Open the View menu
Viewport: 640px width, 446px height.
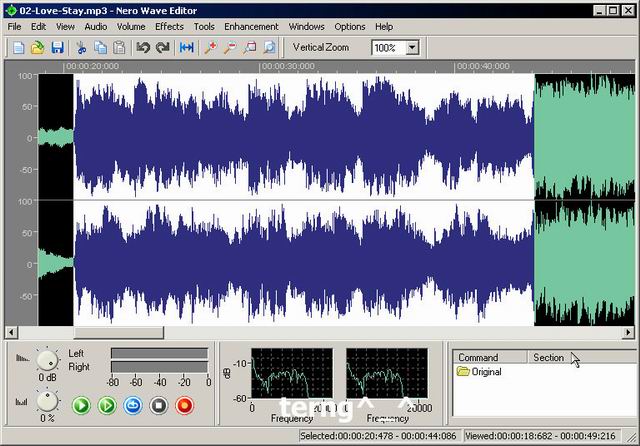[x=65, y=27]
